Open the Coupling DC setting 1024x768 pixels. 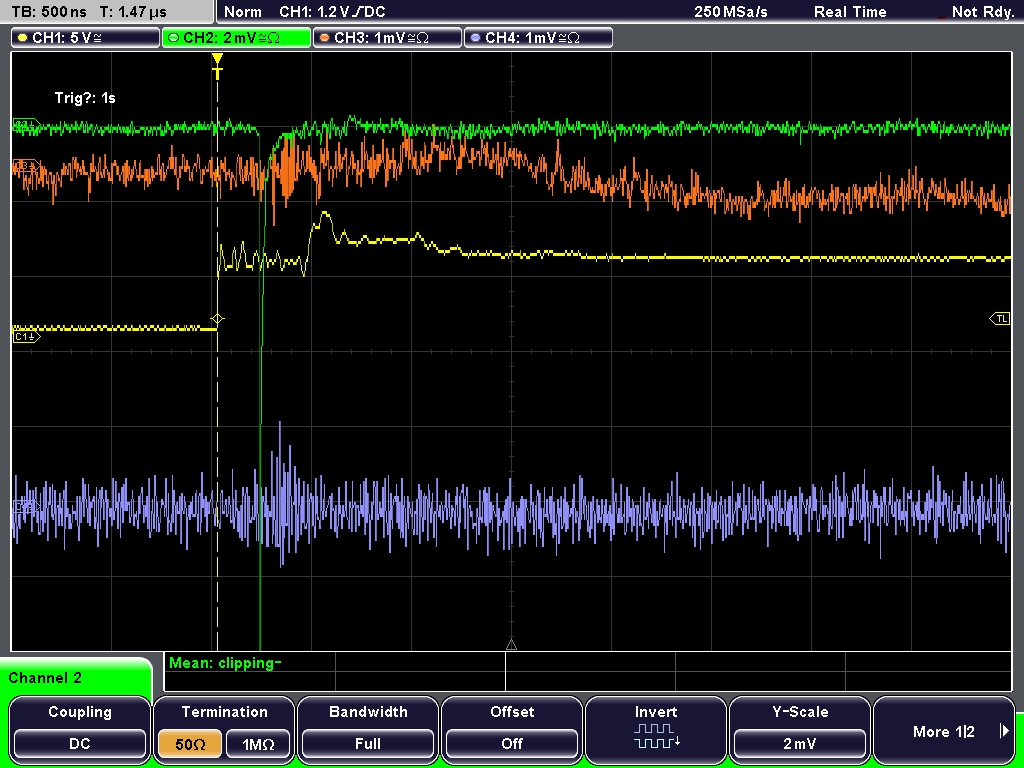[x=80, y=729]
